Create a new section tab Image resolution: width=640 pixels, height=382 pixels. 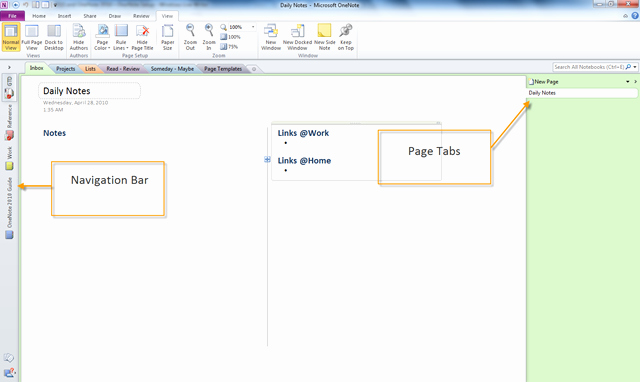(x=254, y=69)
